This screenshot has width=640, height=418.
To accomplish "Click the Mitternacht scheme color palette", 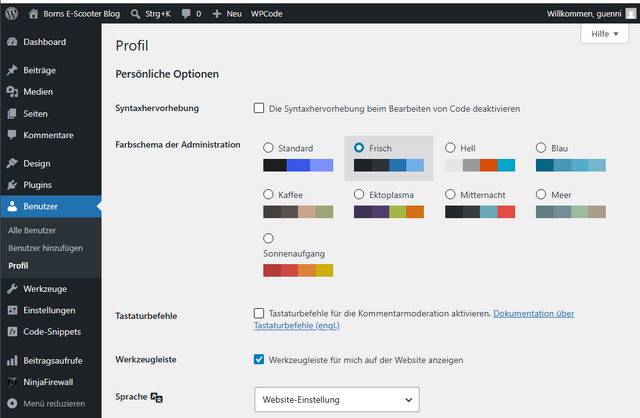I will coord(480,212).
